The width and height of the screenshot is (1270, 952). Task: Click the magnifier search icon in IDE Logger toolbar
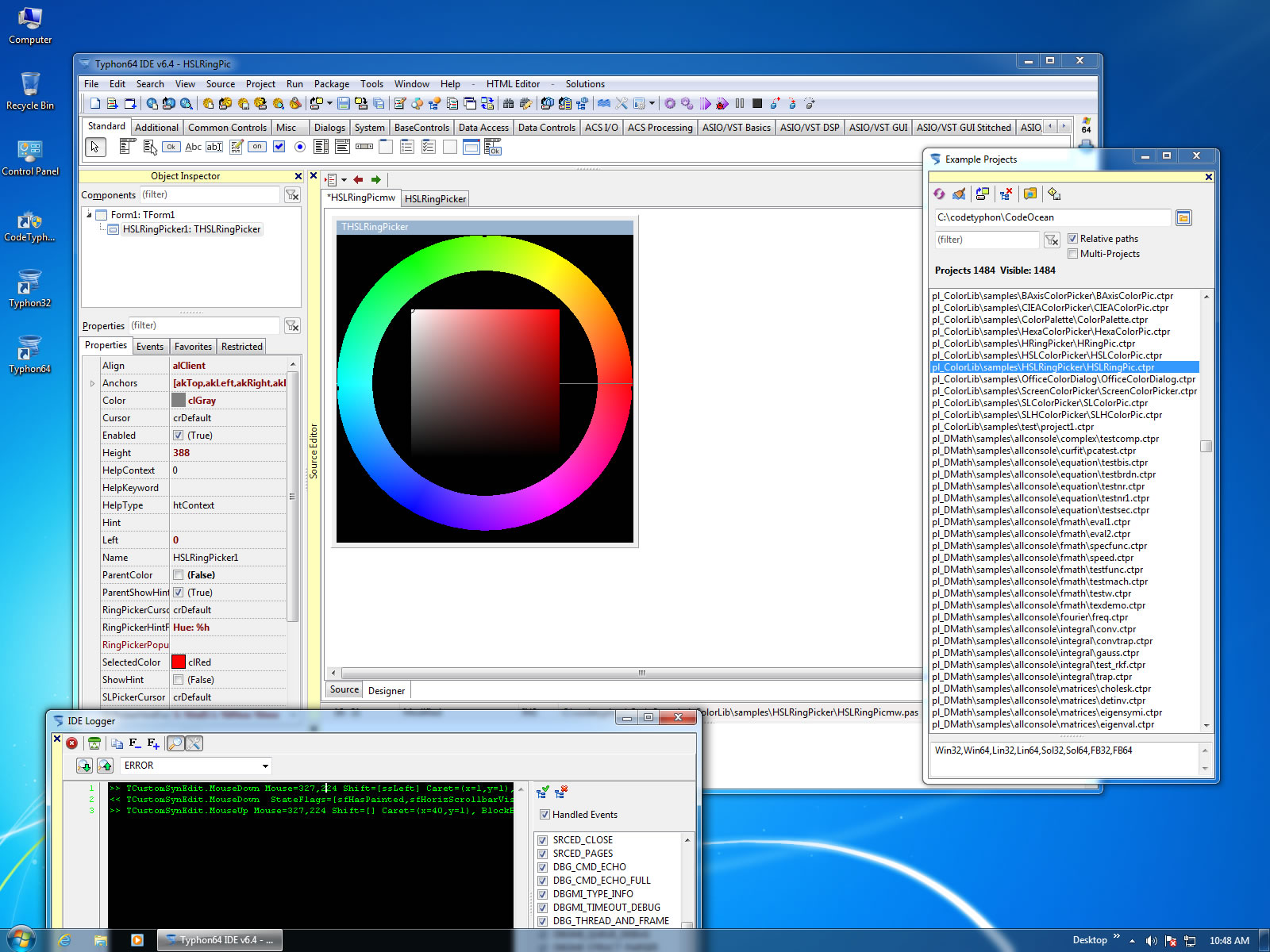click(x=175, y=743)
